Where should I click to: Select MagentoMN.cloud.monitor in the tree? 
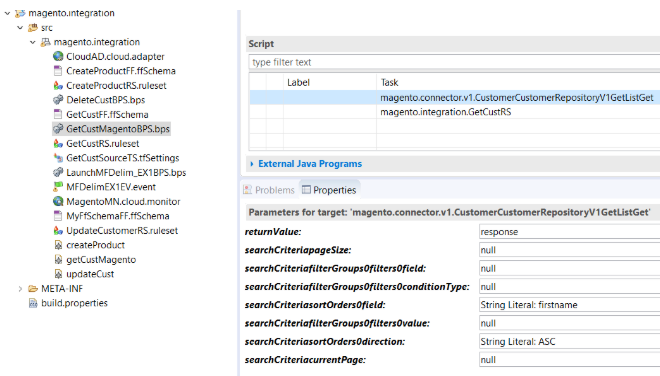(x=123, y=202)
